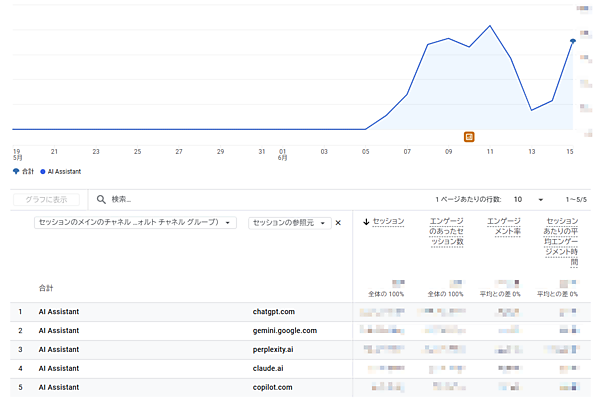The width and height of the screenshot is (600, 401).
Task: Click the 合計 totals row label
Action: [46, 288]
